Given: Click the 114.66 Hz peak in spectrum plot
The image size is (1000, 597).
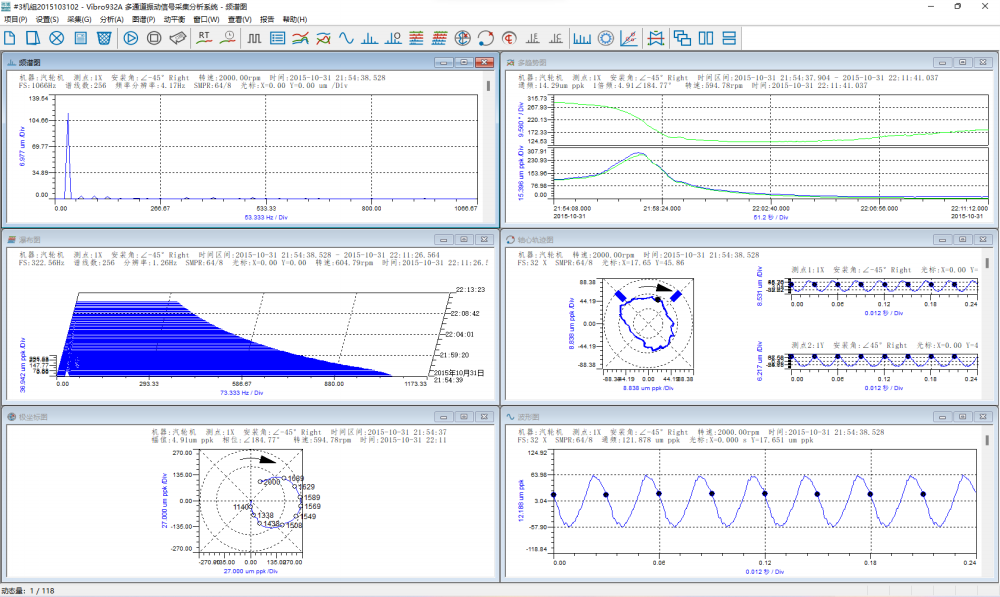Looking at the screenshot, I should (x=68, y=115).
